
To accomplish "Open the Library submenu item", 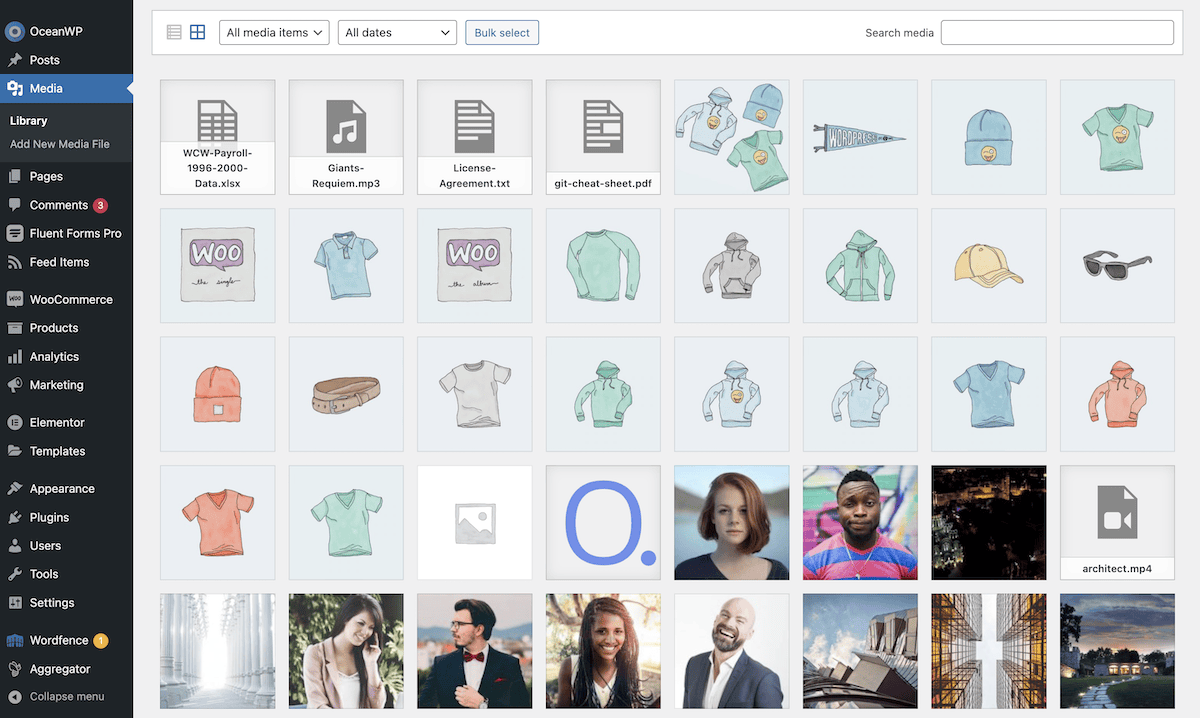I will click(x=29, y=121).
